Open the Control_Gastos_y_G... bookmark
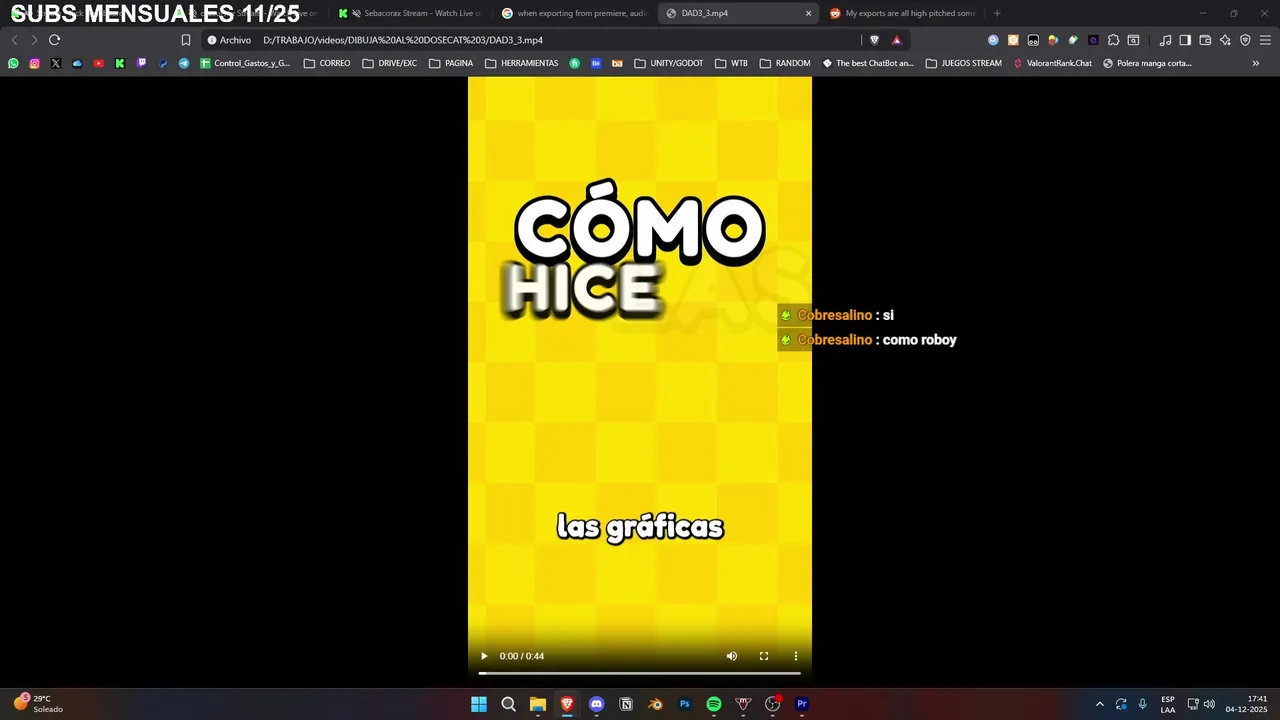This screenshot has height=720, width=1280. pyautogui.click(x=245, y=63)
